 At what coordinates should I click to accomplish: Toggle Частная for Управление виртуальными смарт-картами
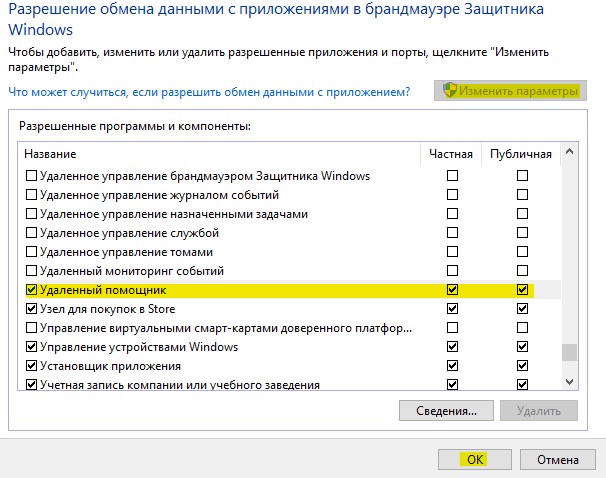[452, 328]
